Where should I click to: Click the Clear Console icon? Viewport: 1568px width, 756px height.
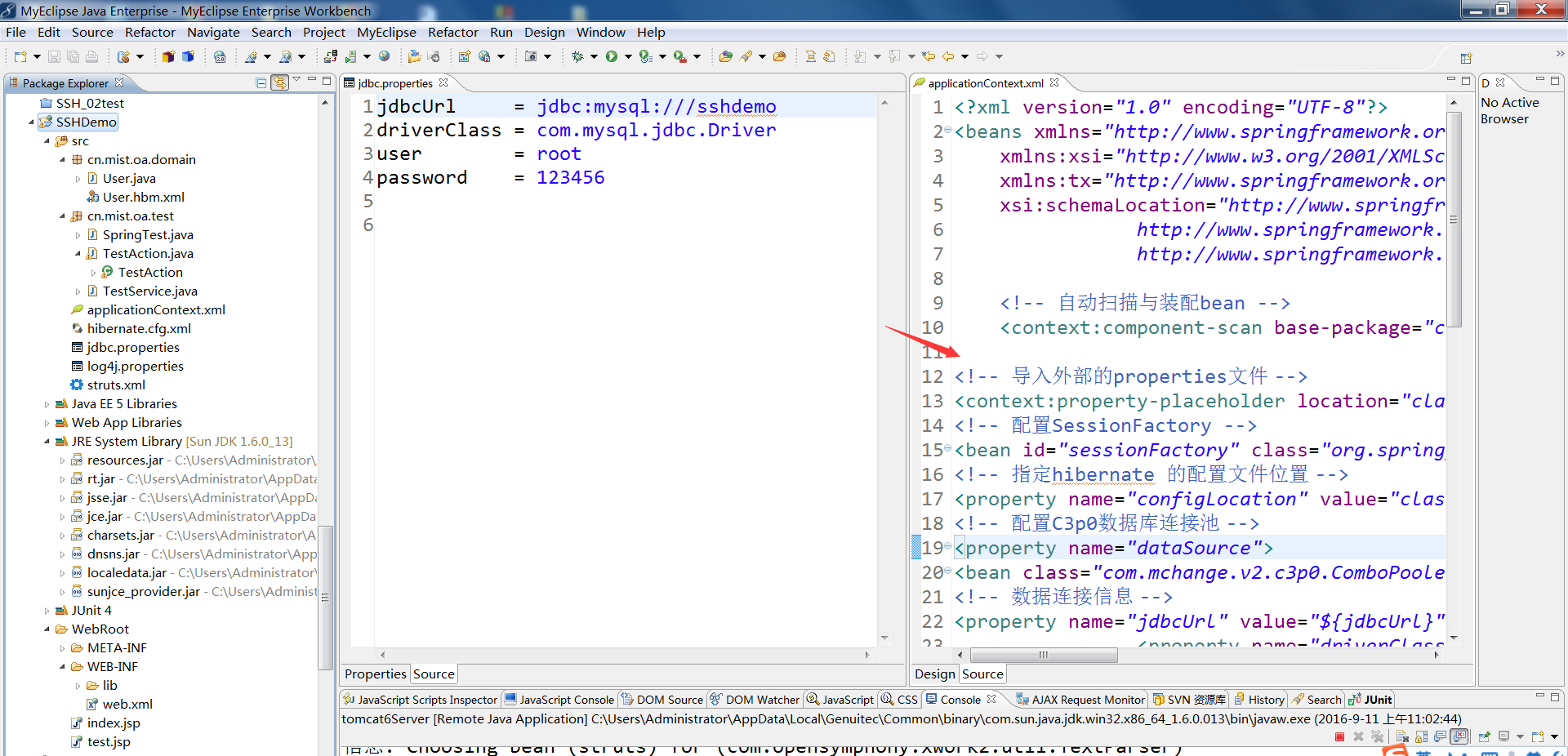pyautogui.click(x=1402, y=736)
